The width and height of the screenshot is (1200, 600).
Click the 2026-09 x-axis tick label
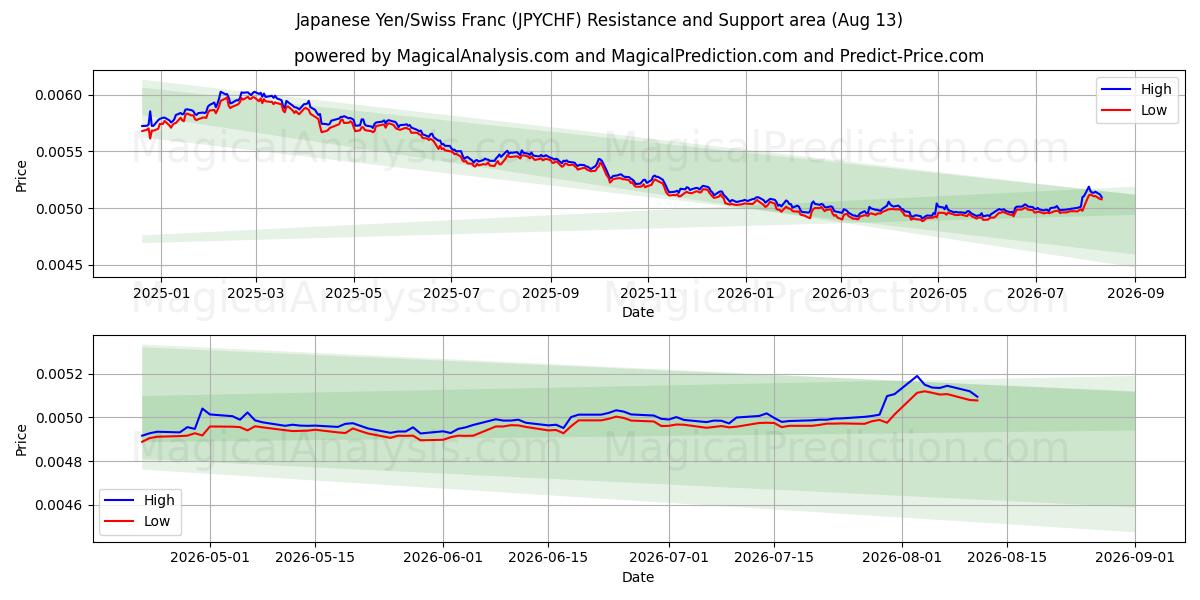click(1134, 294)
